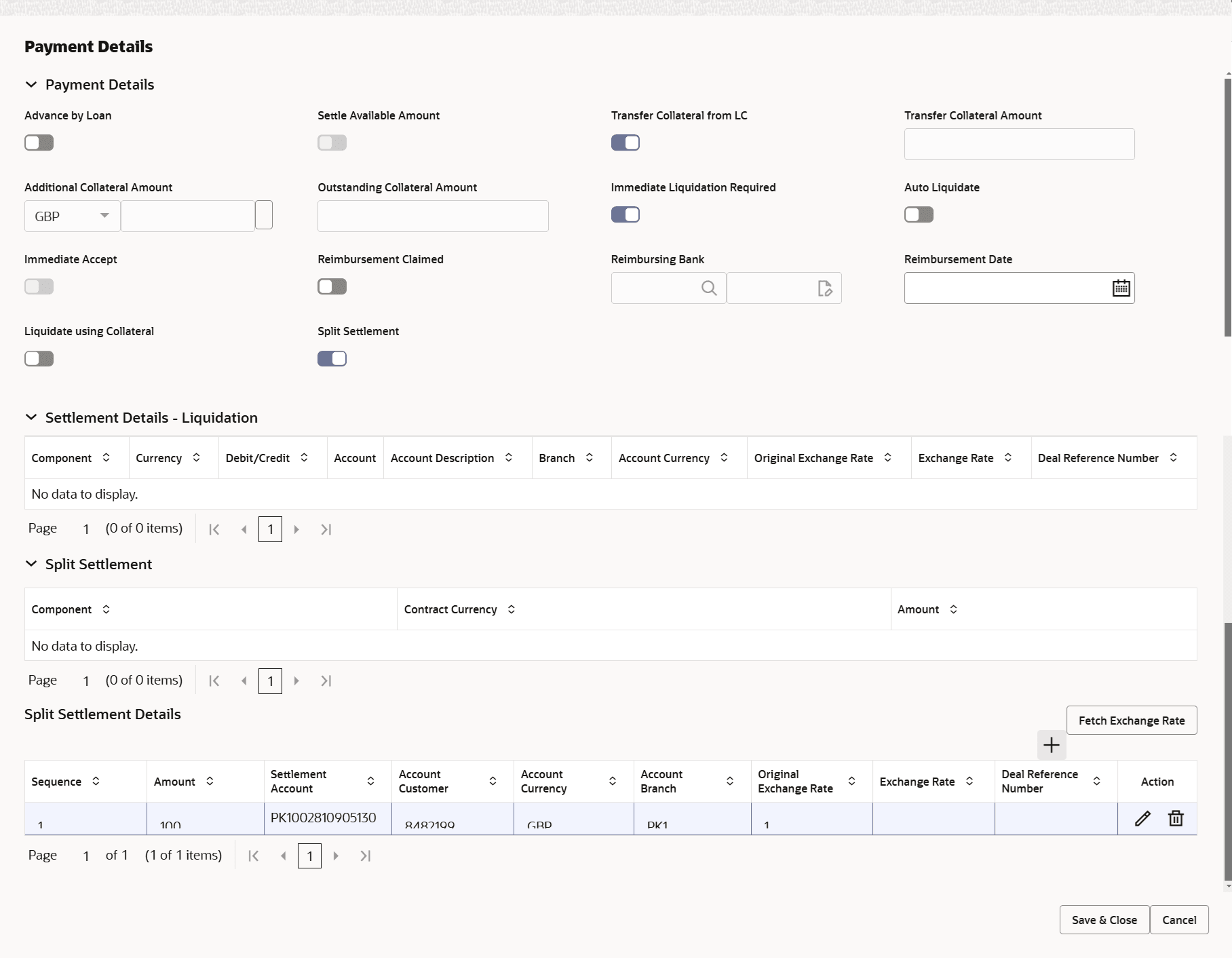The width and height of the screenshot is (1232, 958).
Task: Turn off the Split Settlement toggle
Action: 332,358
